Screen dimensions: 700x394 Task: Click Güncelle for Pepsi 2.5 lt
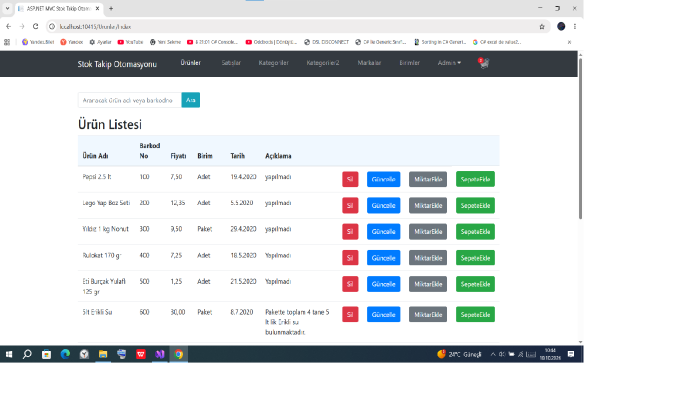pyautogui.click(x=383, y=179)
